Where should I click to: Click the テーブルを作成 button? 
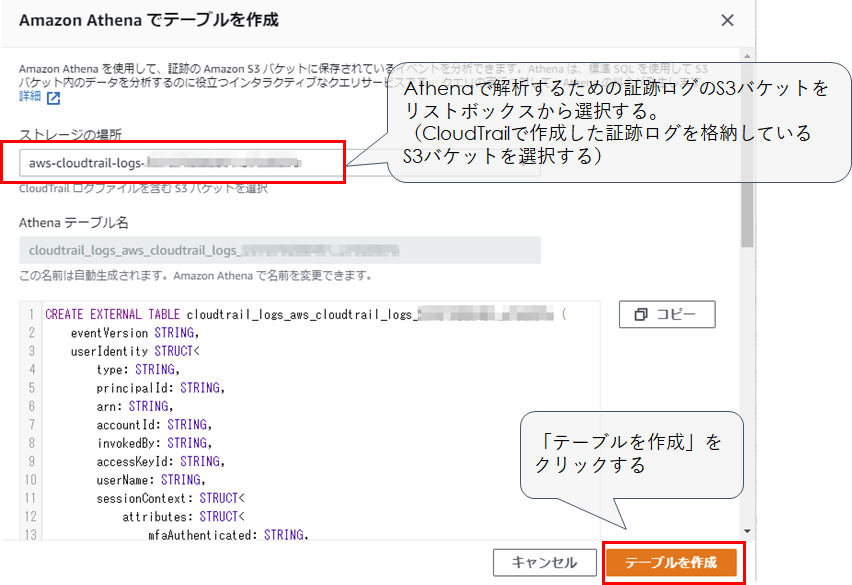pyautogui.click(x=671, y=562)
